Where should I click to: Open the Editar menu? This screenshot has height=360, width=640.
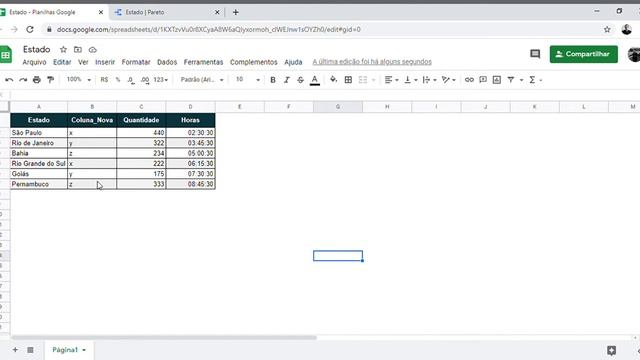click(x=62, y=62)
